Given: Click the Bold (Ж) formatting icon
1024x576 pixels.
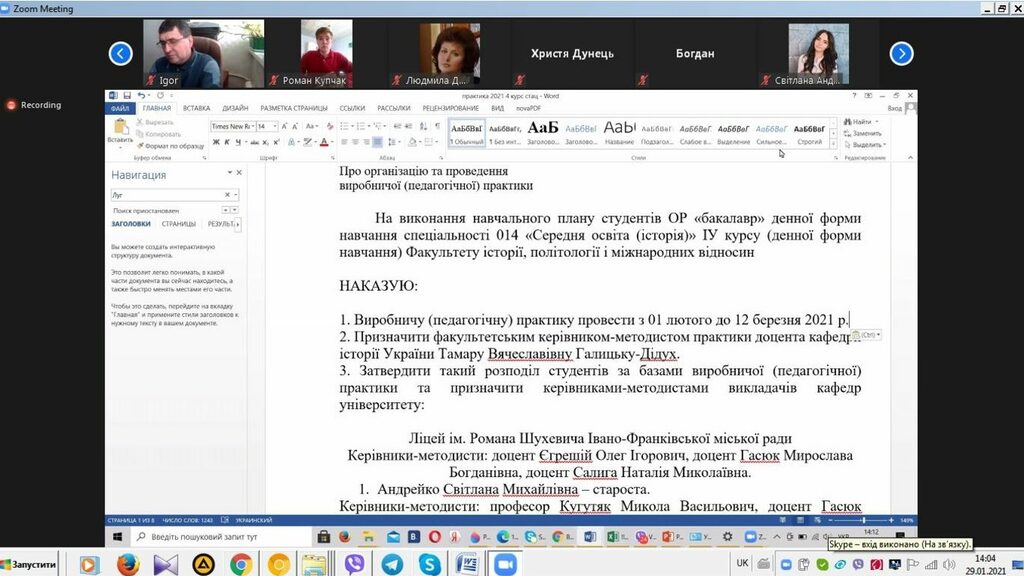Looking at the screenshot, I should tap(214, 142).
